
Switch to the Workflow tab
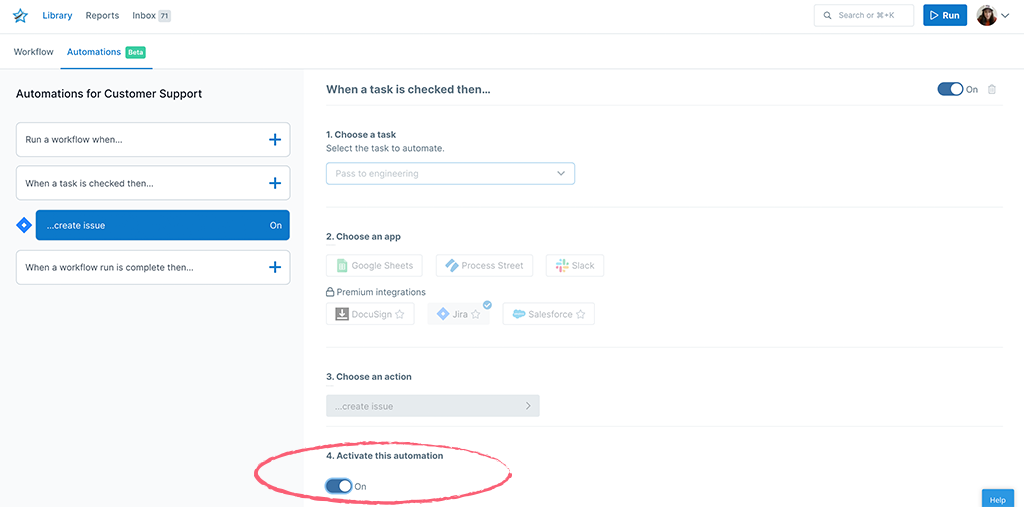(33, 52)
